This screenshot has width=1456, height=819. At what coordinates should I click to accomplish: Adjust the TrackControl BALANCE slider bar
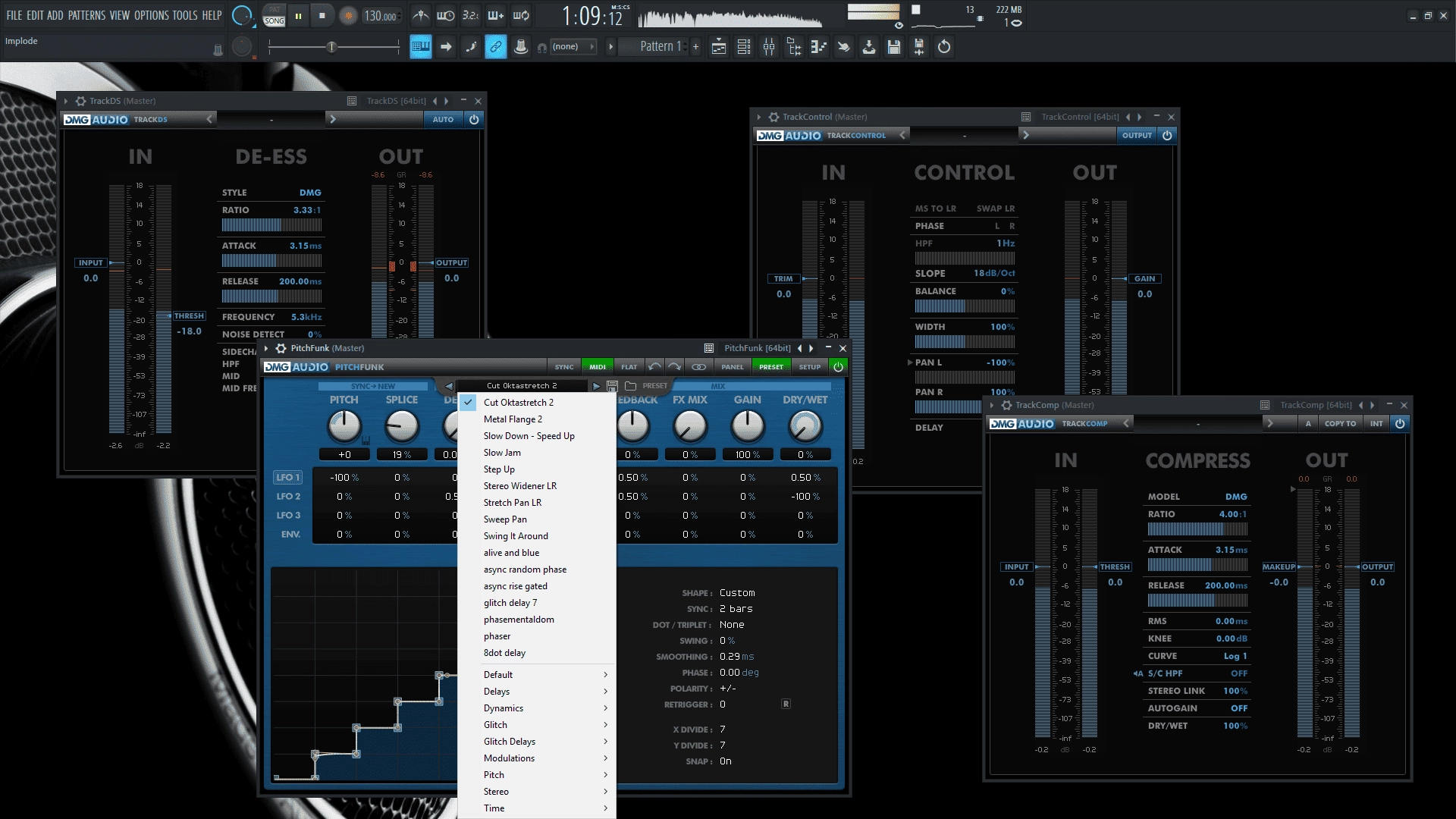pos(965,306)
